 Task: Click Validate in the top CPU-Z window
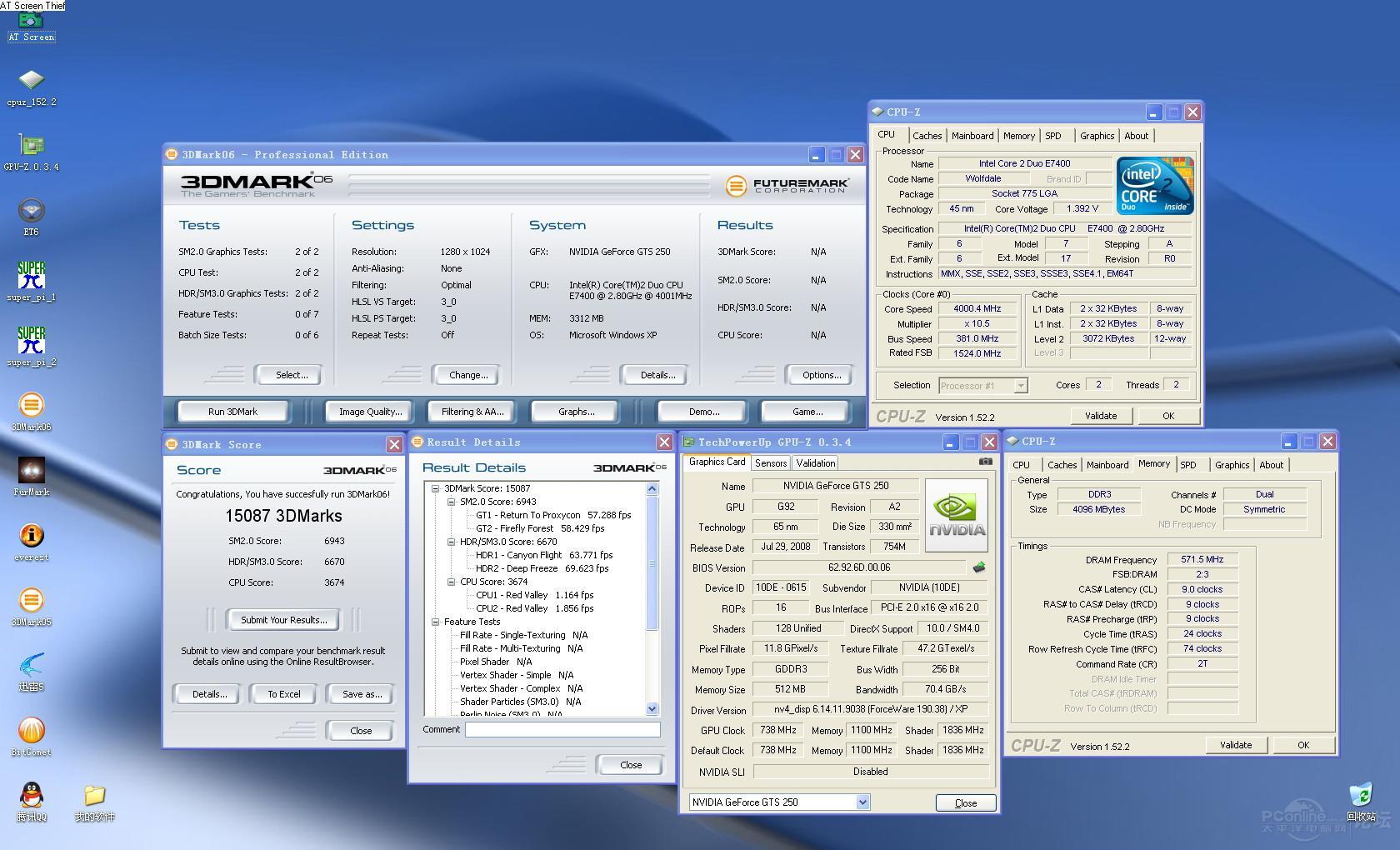point(1101,416)
